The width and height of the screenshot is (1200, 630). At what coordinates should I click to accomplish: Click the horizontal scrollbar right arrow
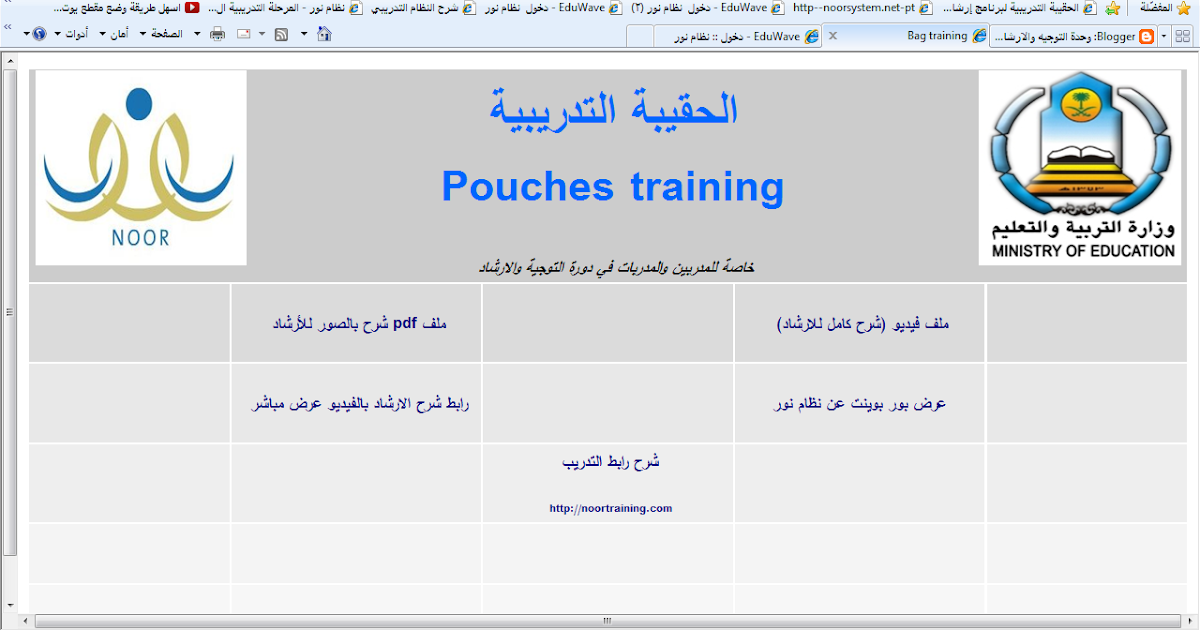[x=1190, y=621]
